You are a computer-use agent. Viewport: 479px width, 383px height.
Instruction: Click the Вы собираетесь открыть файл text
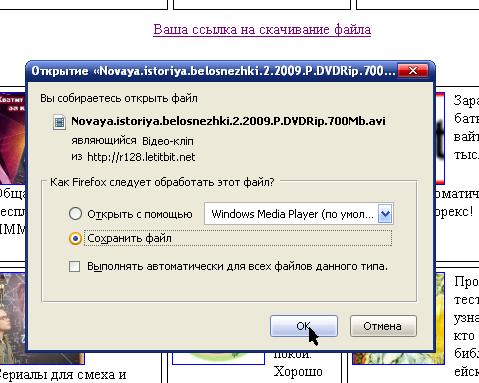click(119, 99)
